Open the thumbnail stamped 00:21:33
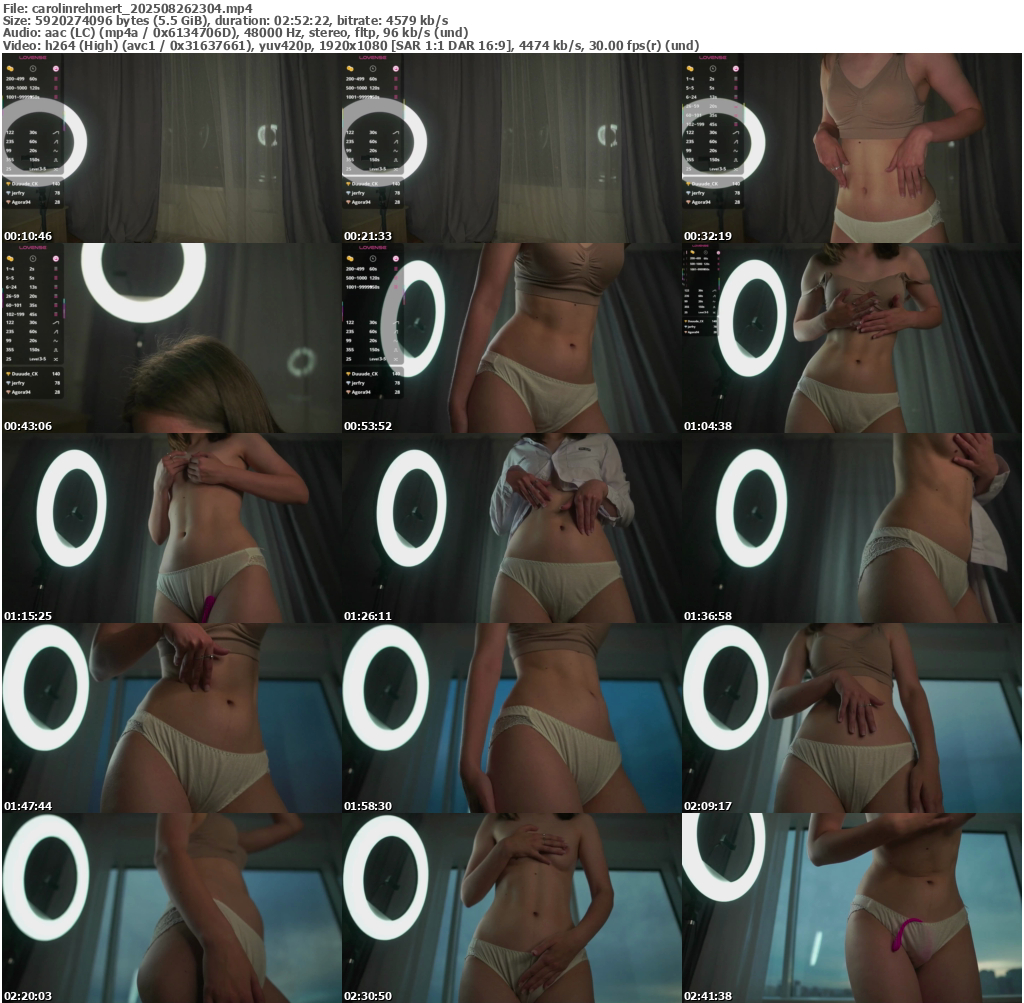The image size is (1024, 1003). pos(511,148)
